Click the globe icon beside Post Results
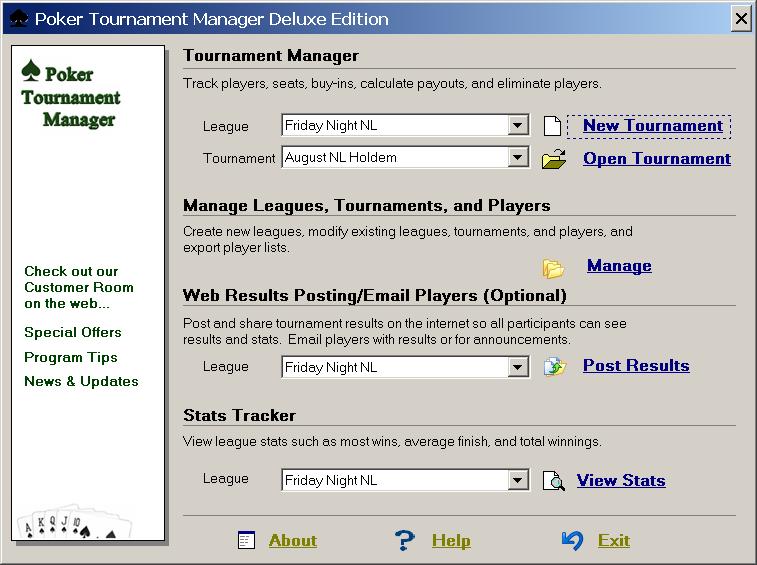The width and height of the screenshot is (757, 565). [x=555, y=367]
